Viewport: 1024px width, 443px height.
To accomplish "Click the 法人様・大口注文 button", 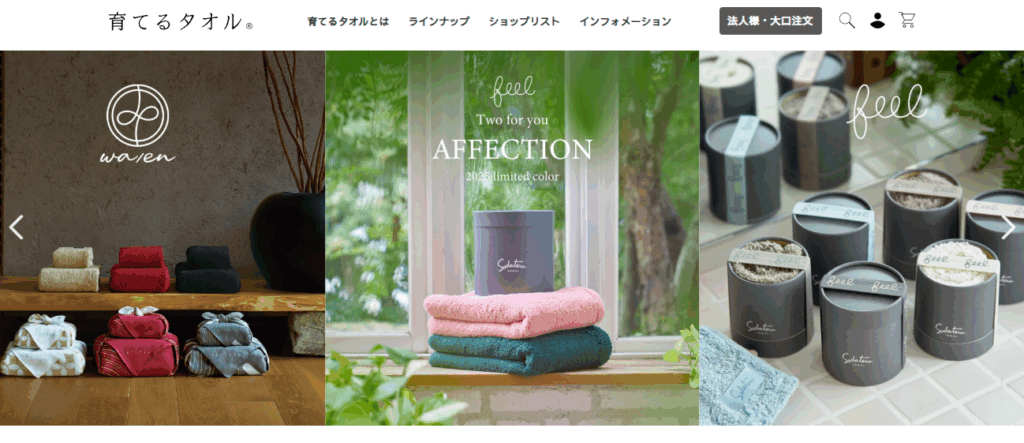I will coord(771,21).
